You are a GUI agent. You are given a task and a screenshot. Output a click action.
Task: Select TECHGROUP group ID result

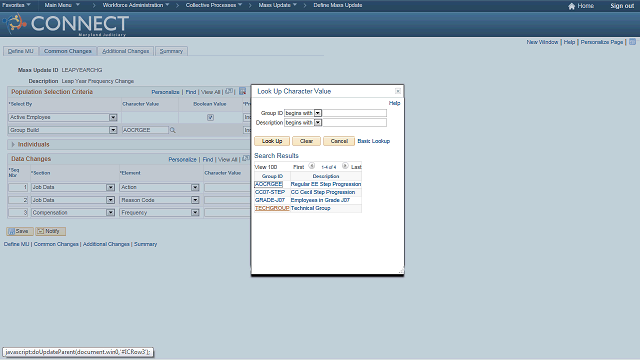tap(272, 208)
